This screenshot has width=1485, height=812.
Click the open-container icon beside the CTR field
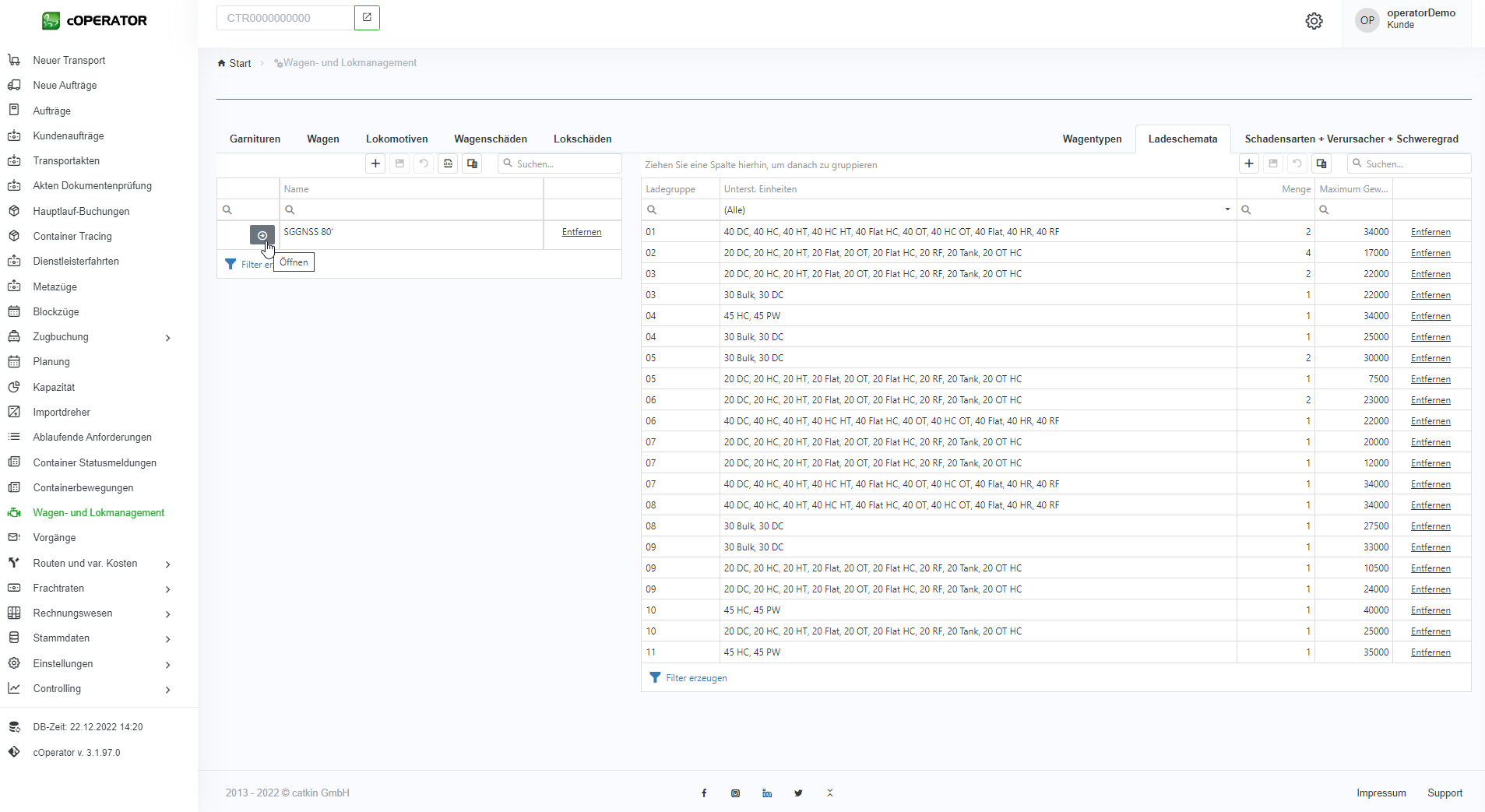[x=367, y=18]
